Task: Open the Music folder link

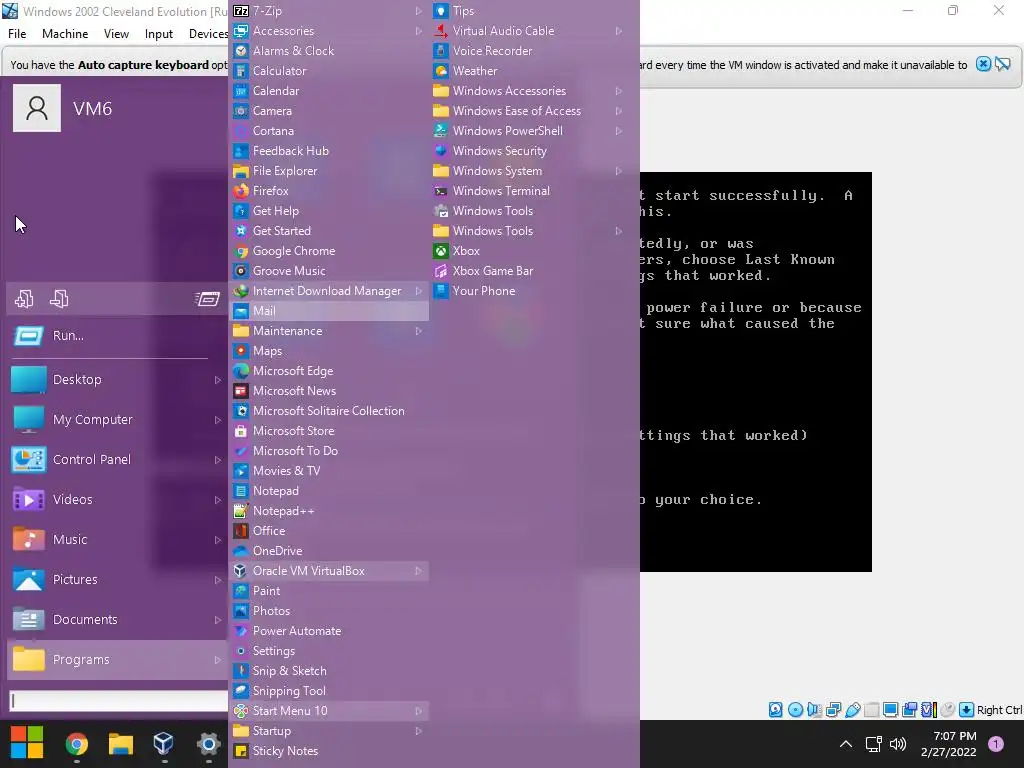Action: [x=117, y=539]
